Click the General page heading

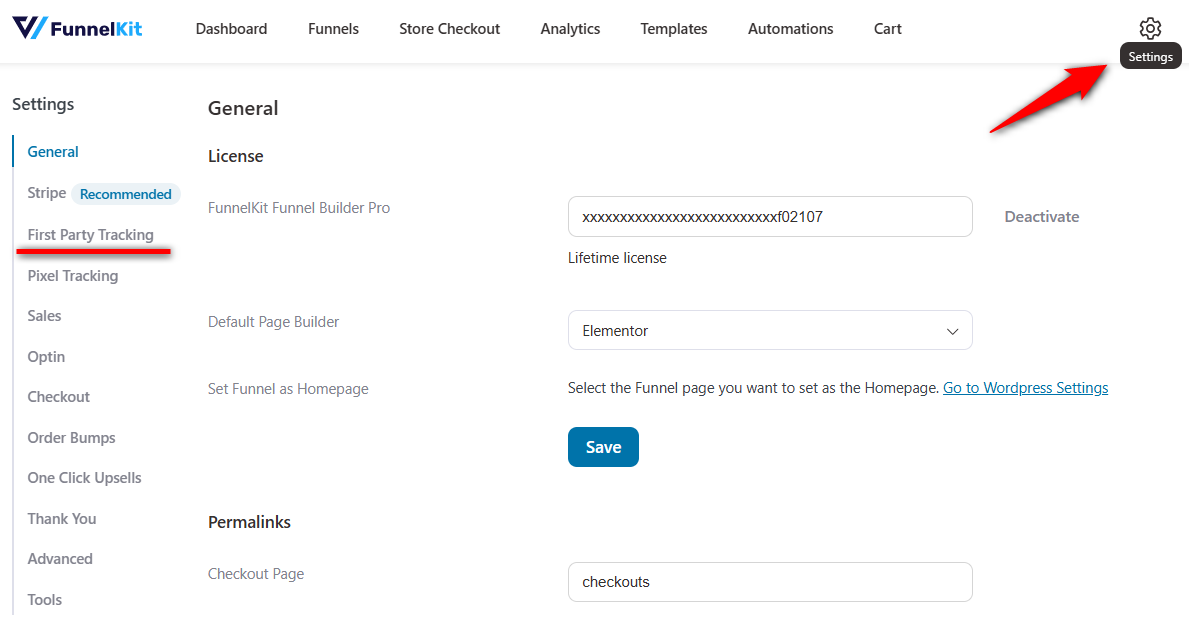coord(243,108)
